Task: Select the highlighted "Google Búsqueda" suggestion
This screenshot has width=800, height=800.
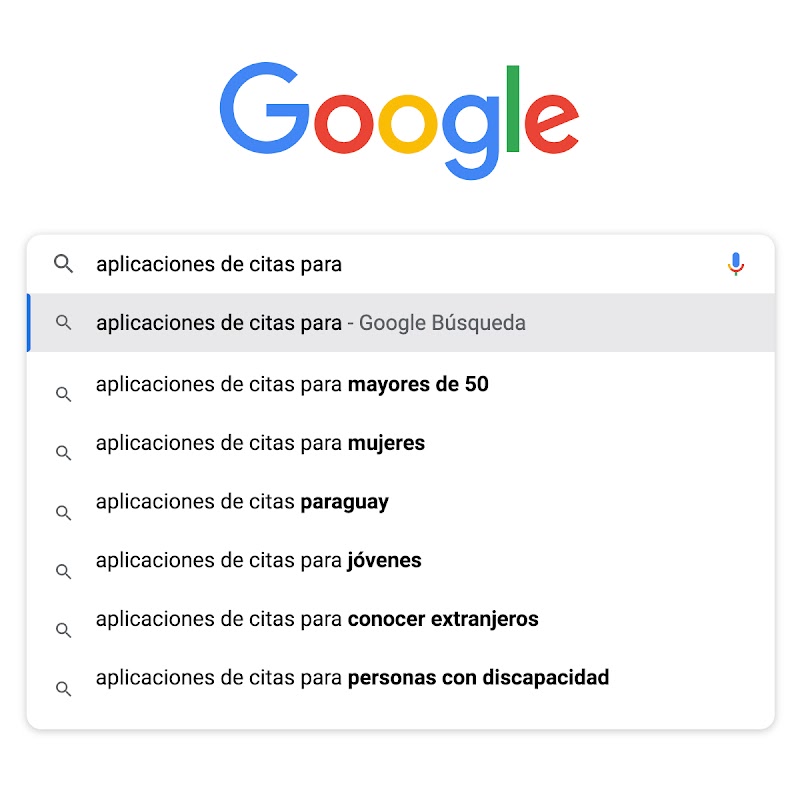Action: coord(312,323)
